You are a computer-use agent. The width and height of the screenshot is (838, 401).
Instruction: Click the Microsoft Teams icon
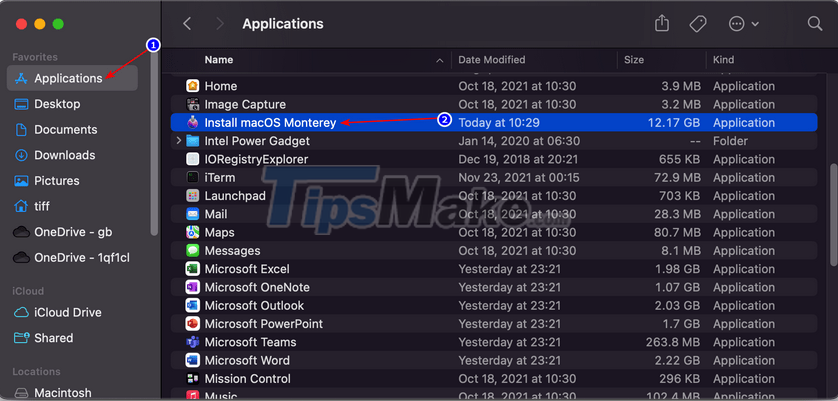click(192, 342)
